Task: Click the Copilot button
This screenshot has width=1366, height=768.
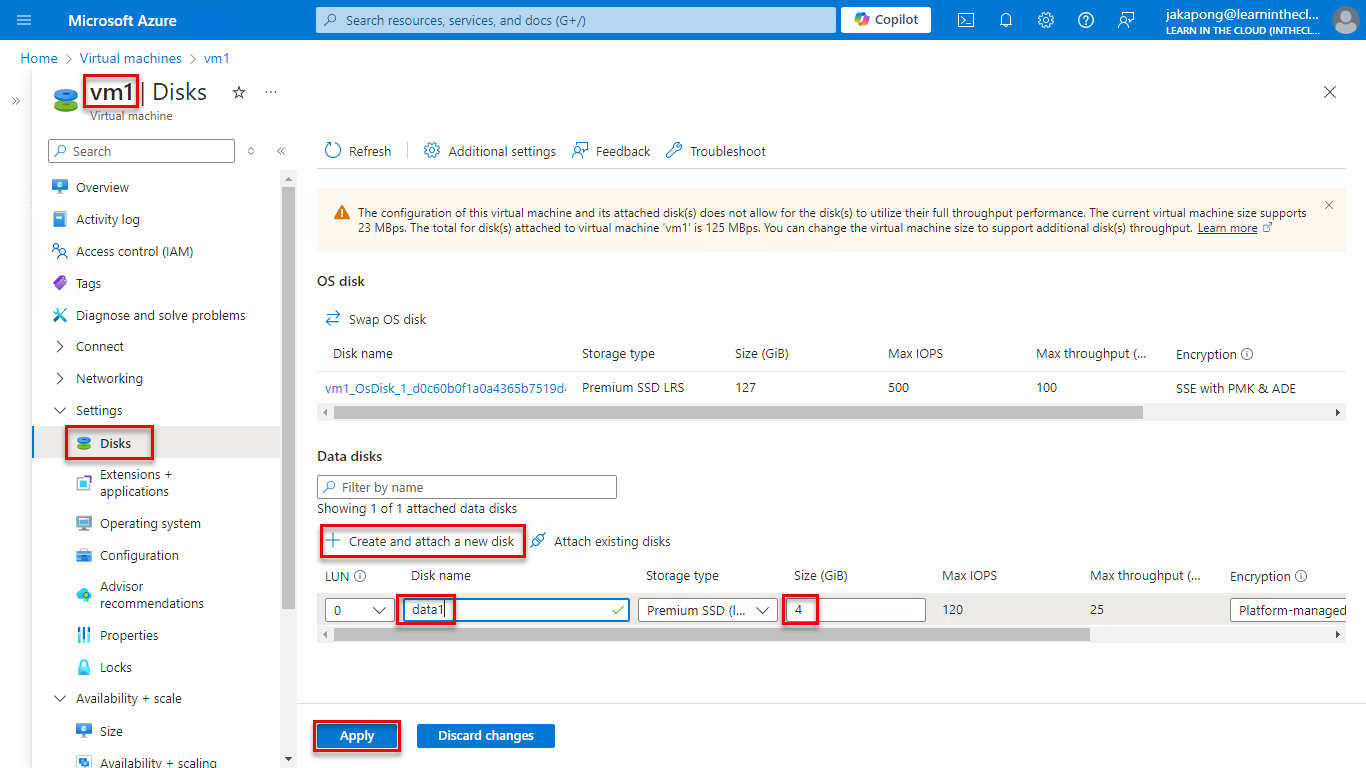Action: pos(886,20)
